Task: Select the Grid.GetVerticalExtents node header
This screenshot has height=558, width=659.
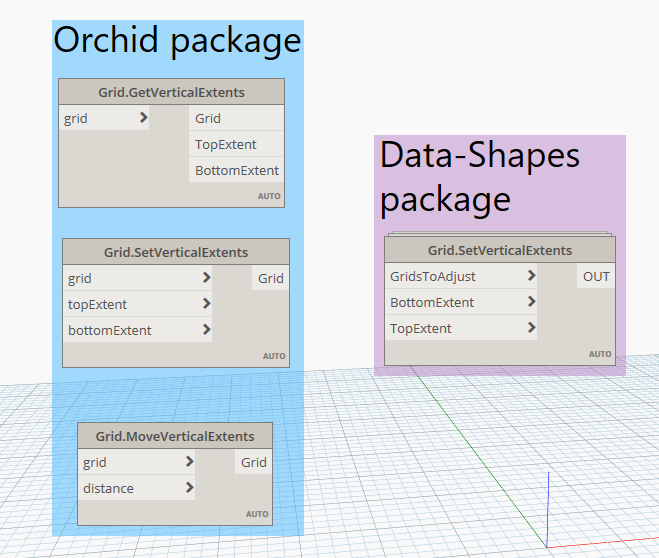Action: point(171,92)
